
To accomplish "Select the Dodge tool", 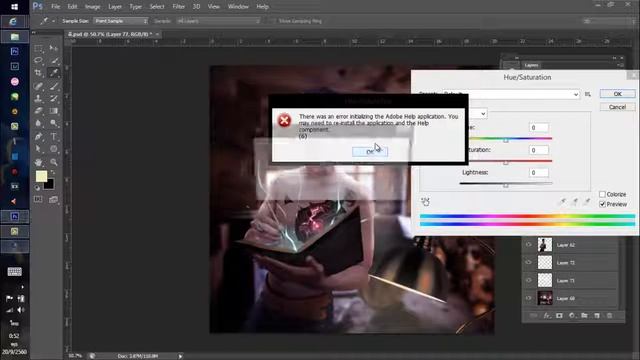I will pyautogui.click(x=53, y=123).
